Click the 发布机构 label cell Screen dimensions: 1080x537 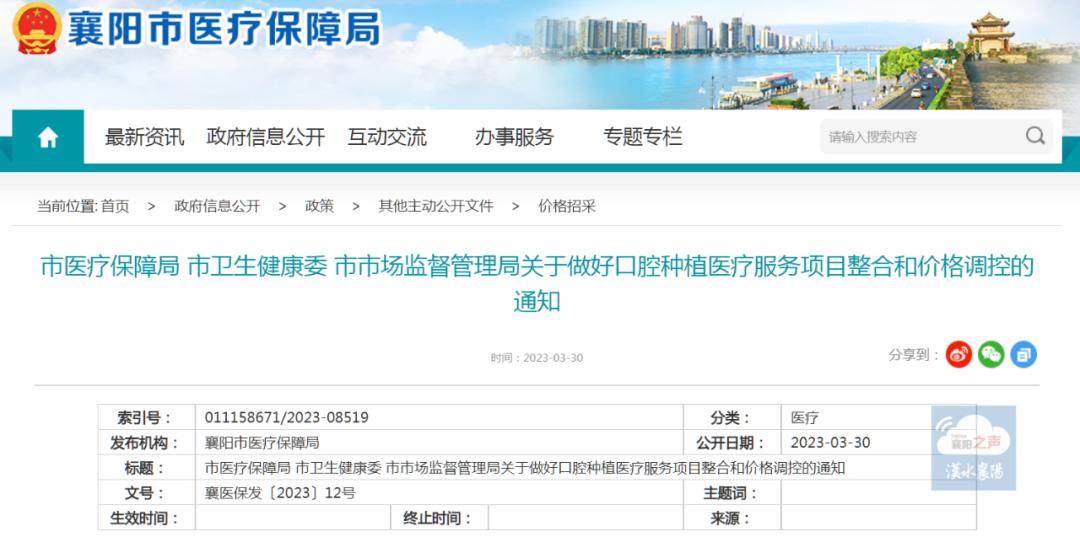[147, 443]
